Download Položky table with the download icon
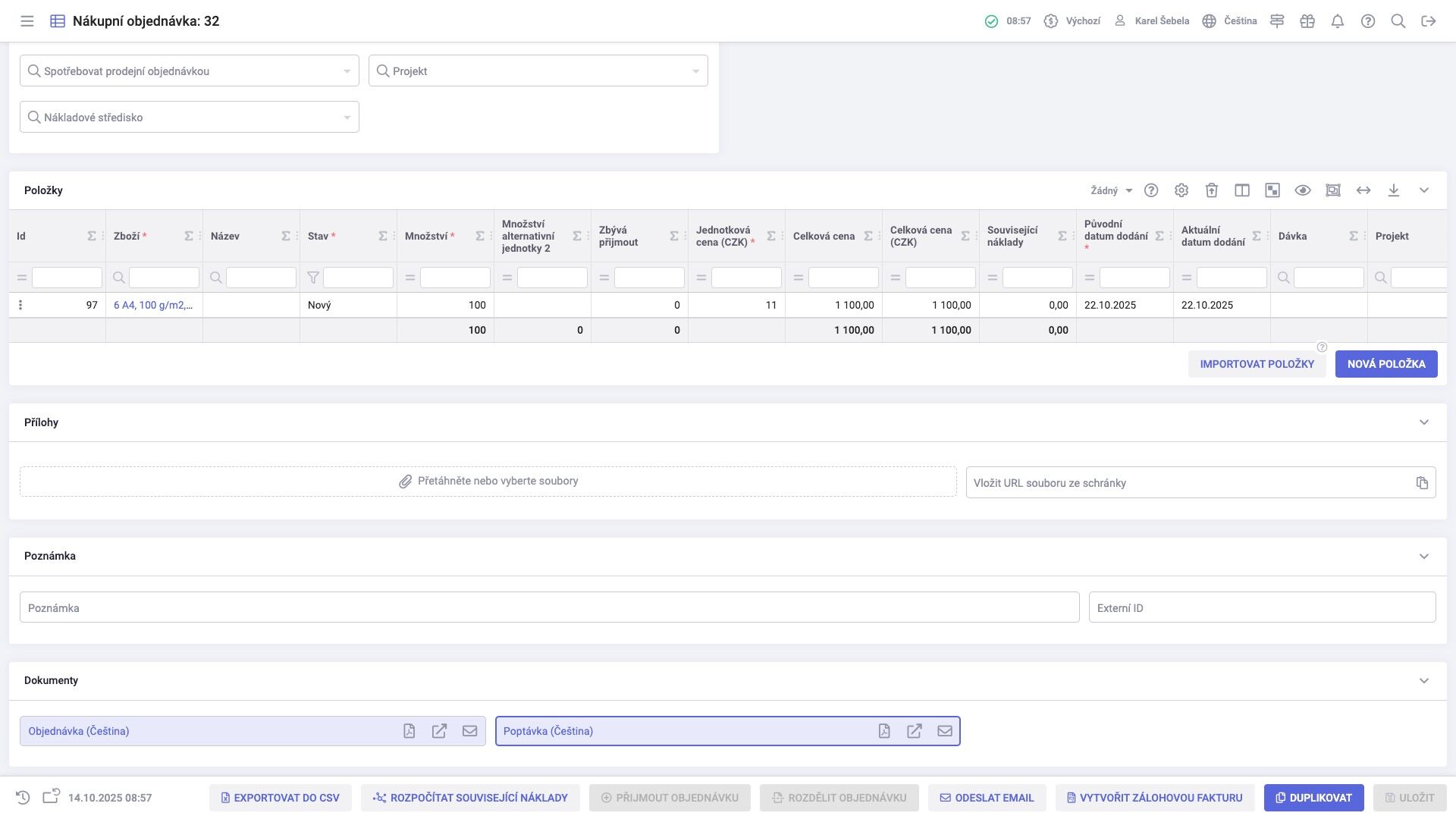The height and width of the screenshot is (819, 1456). [1394, 190]
